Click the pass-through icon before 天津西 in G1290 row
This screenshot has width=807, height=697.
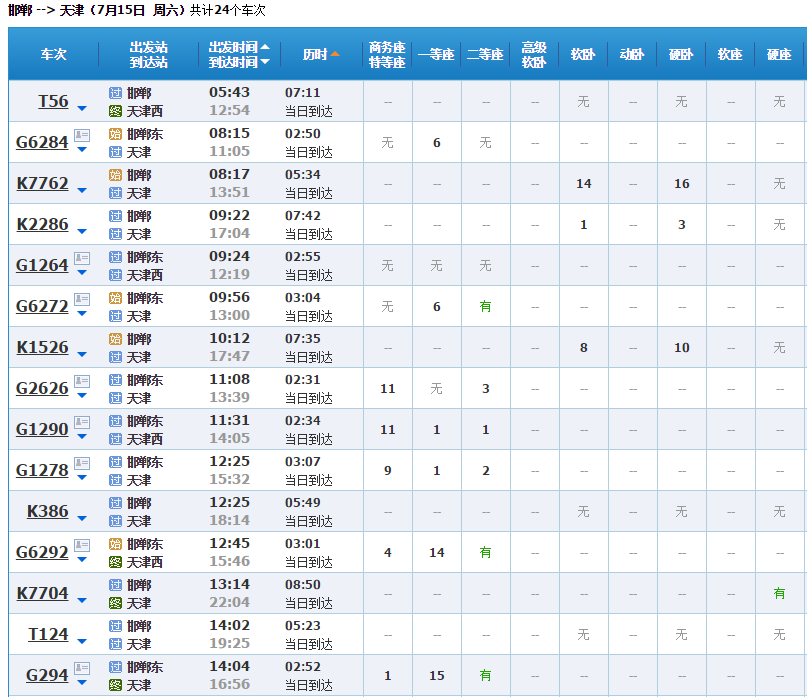tap(115, 439)
